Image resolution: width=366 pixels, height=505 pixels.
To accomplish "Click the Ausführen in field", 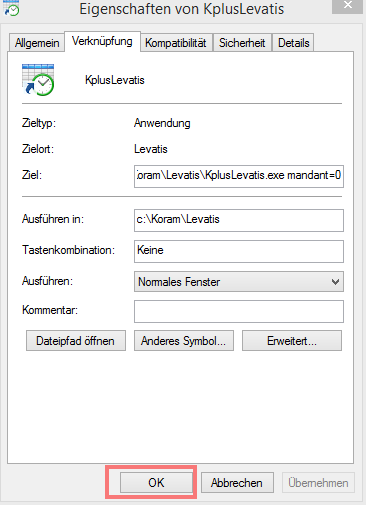I will click(x=239, y=220).
